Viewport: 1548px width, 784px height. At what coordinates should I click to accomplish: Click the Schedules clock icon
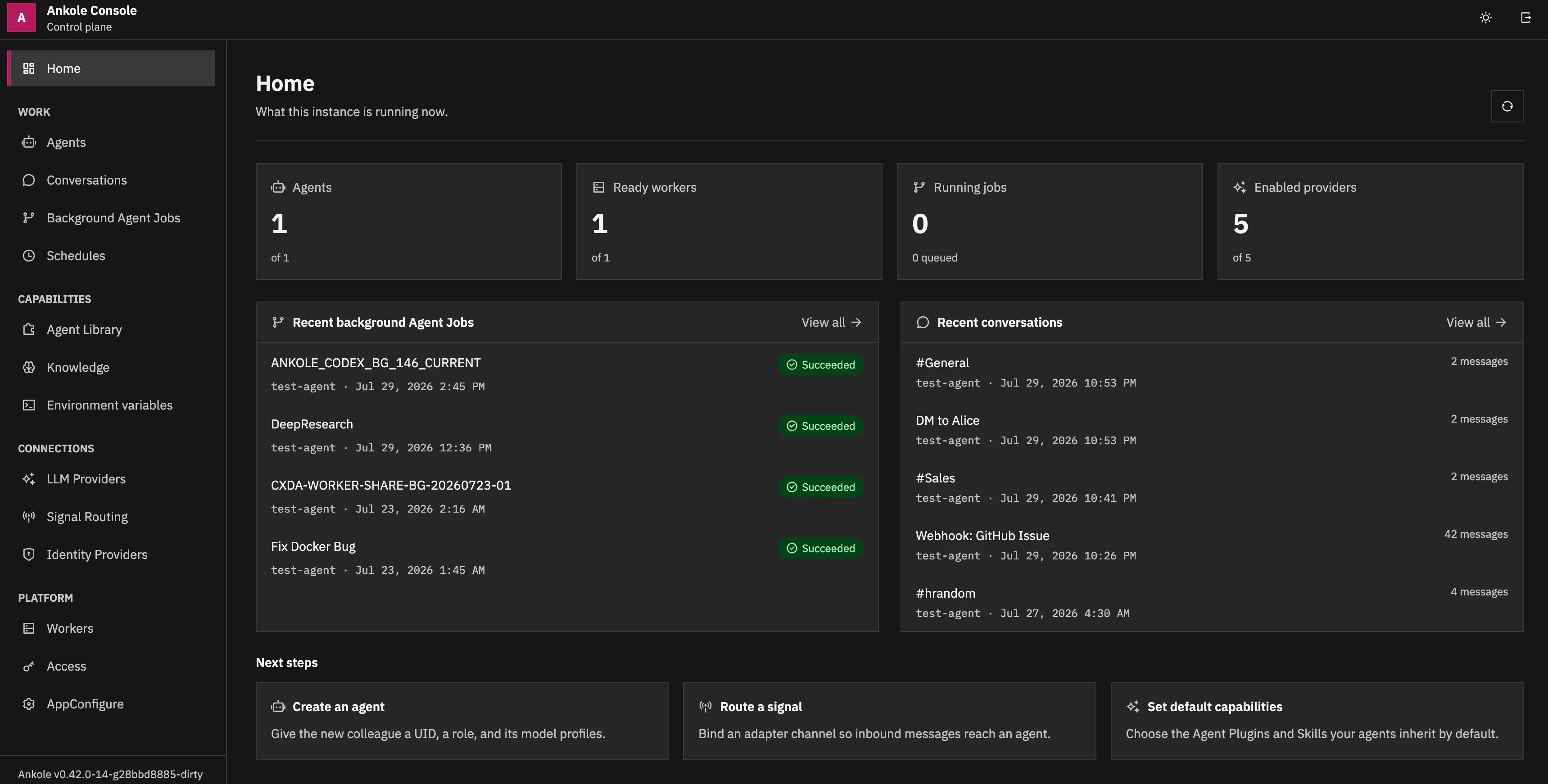tap(29, 256)
